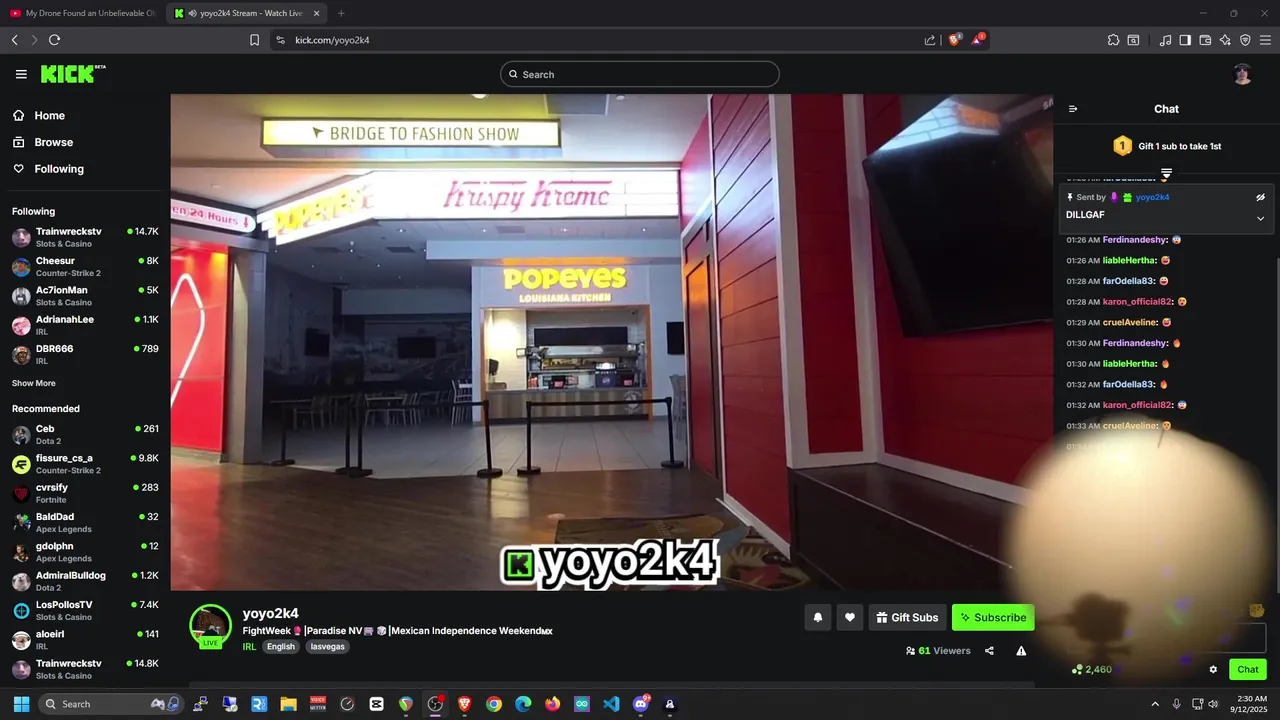Open recommended channel LosPollosTV
Viewport: 1280px width, 720px height.
click(85, 610)
